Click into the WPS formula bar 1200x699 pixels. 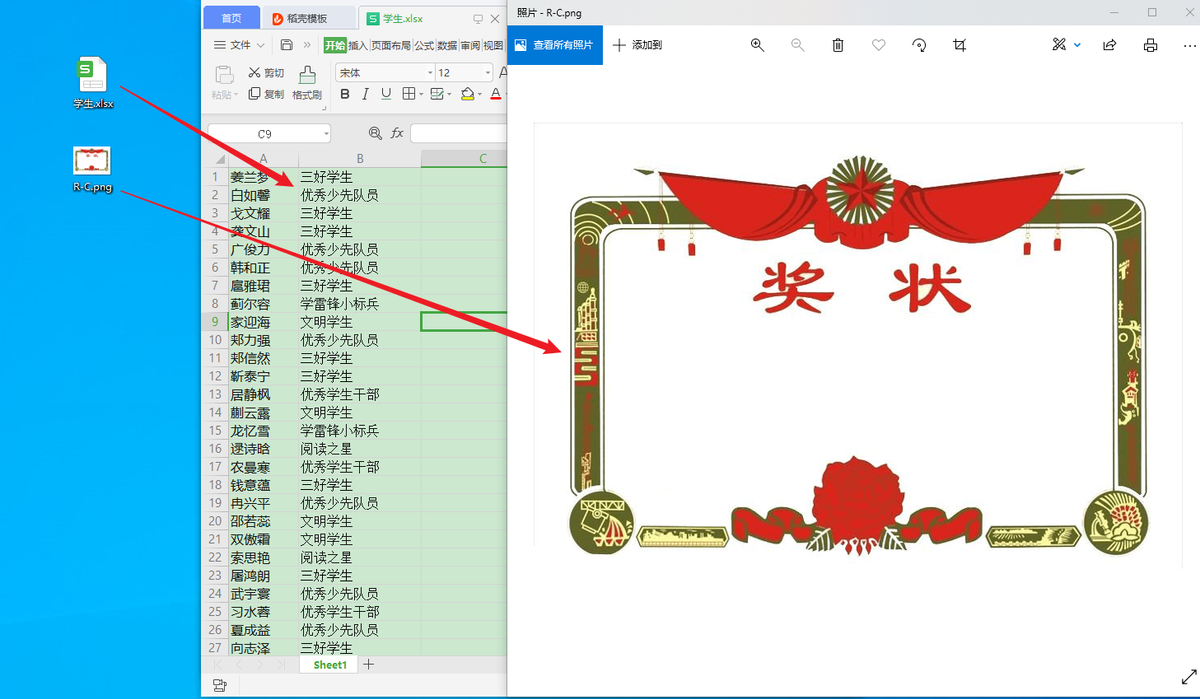click(458, 133)
